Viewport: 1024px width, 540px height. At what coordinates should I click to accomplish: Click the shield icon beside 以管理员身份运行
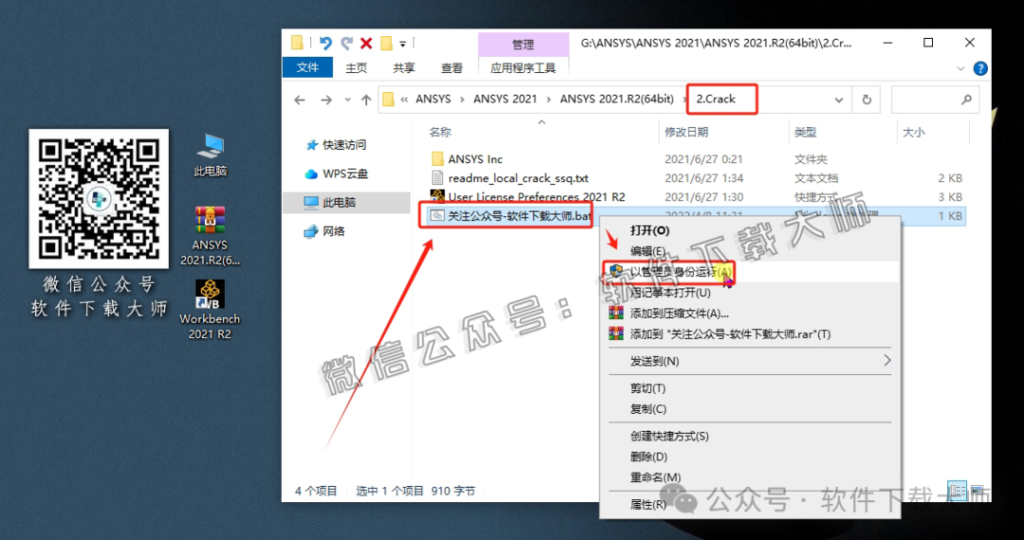coord(616,271)
